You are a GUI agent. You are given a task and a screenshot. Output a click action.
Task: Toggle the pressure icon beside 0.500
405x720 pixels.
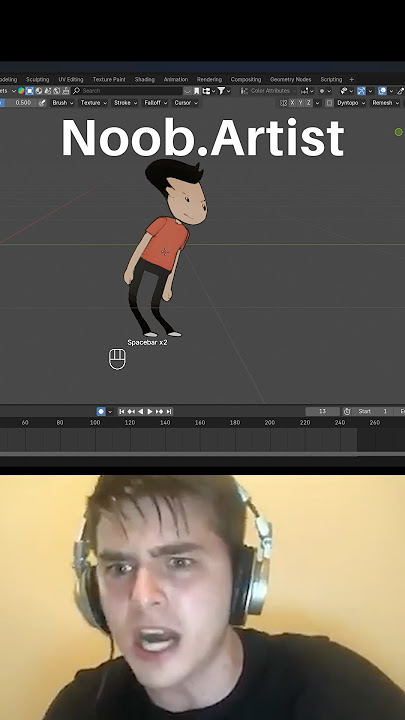[x=42, y=103]
